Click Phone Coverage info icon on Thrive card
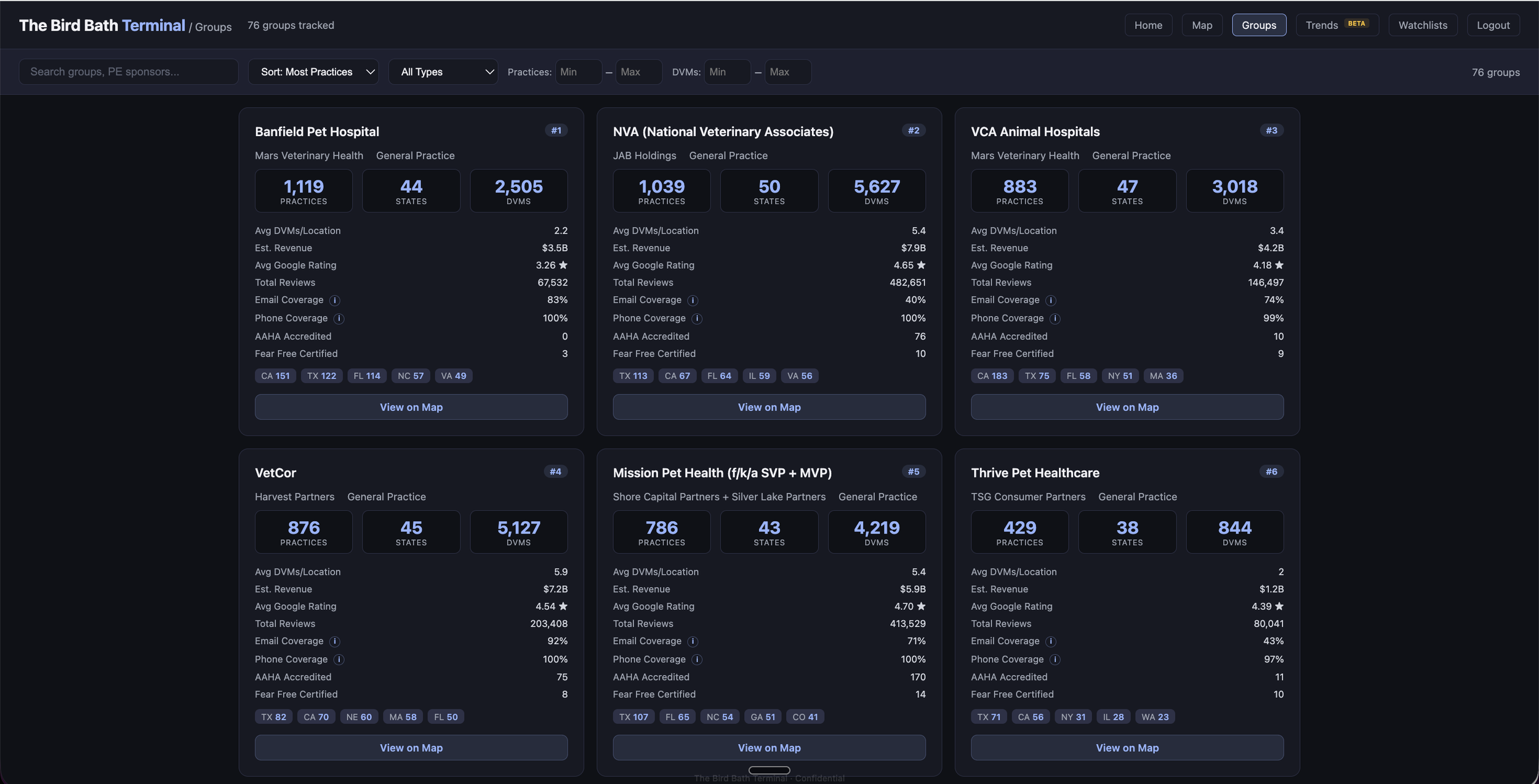1539x784 pixels. 1055,660
